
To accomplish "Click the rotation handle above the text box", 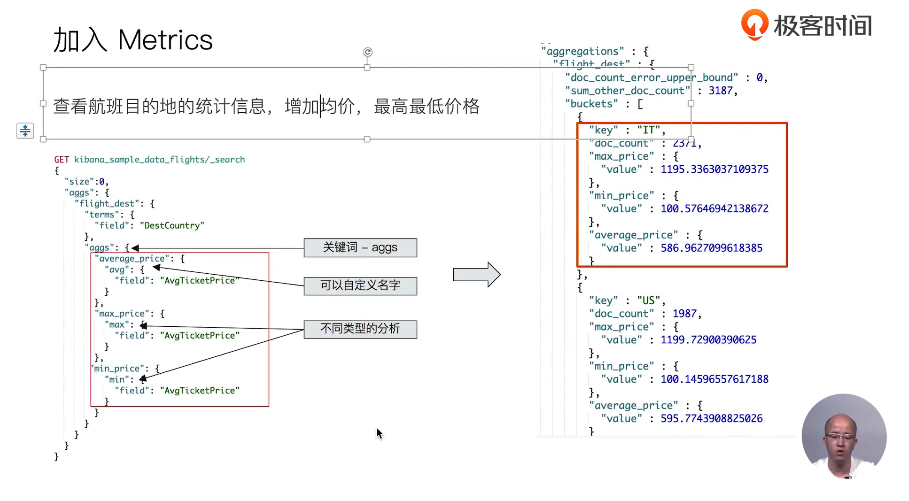I will point(367,51).
